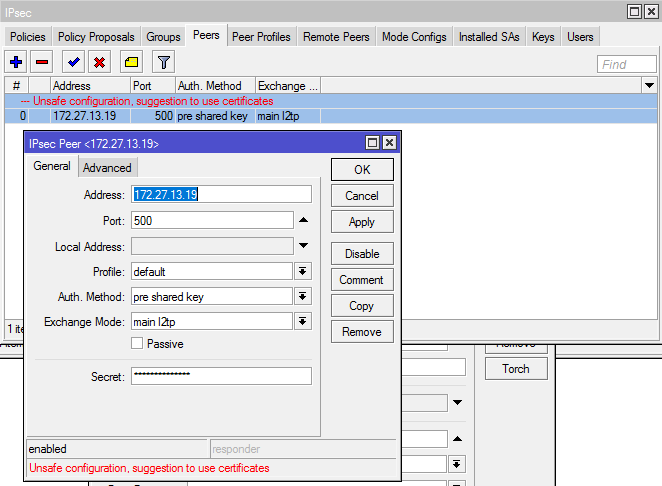Open the Auth. Method dropdown
This screenshot has height=486, width=662.
pyautogui.click(x=303, y=296)
